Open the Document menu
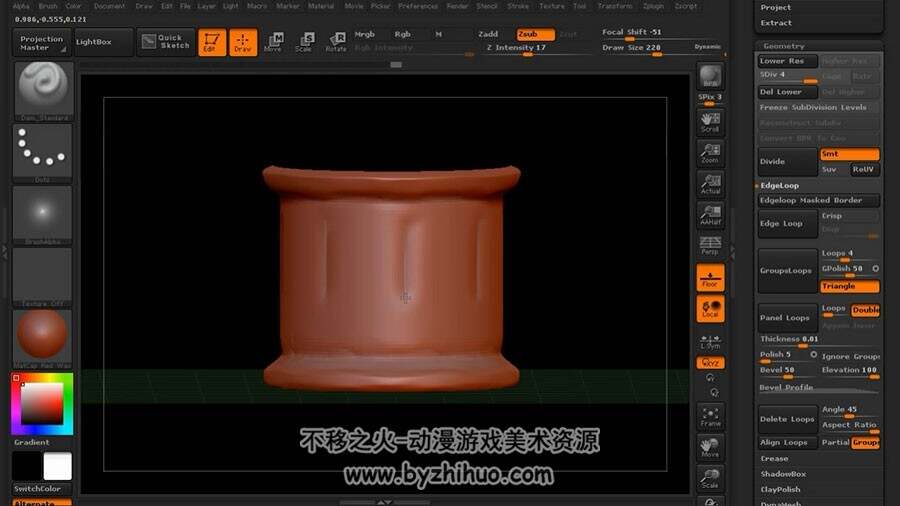 tap(109, 6)
